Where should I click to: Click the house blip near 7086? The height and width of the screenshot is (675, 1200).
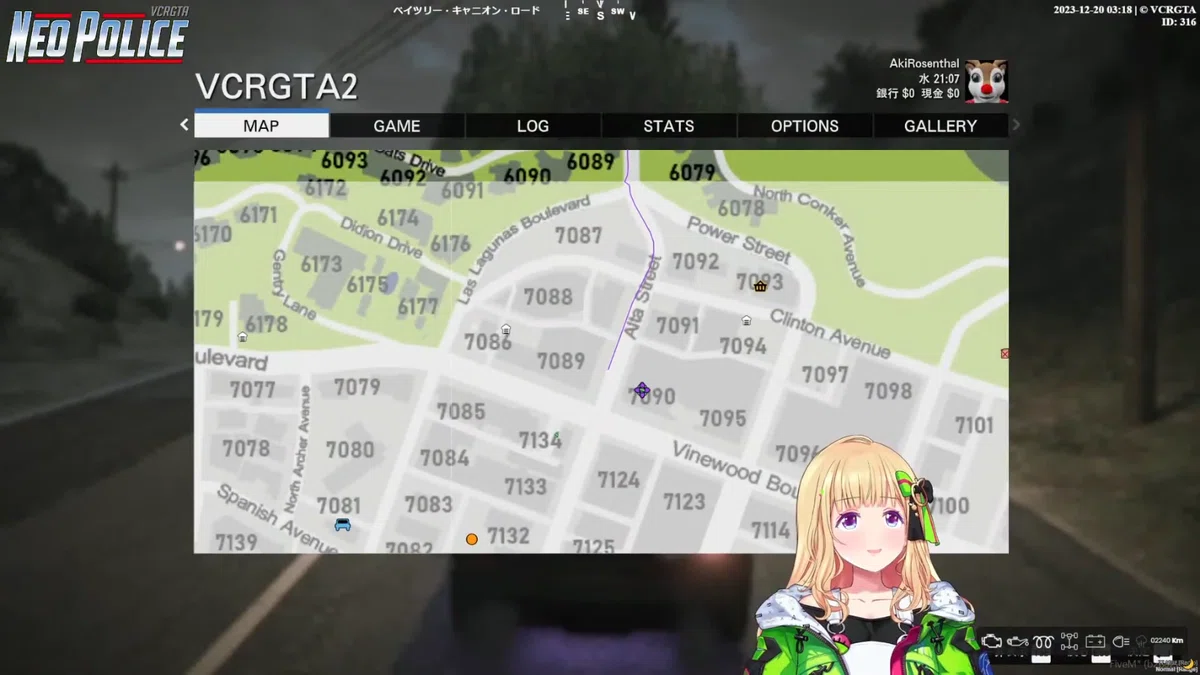(506, 329)
